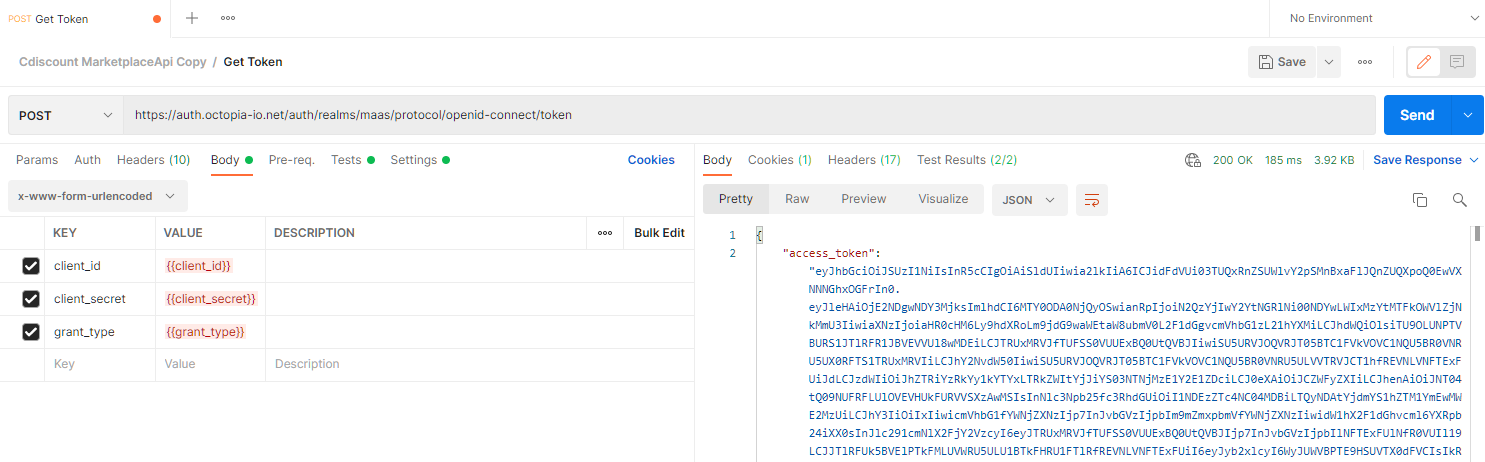Screen dimensions: 1485x462
Task: Expand the x-www-form-urlencoded body type dropdown
Action: pos(97,196)
